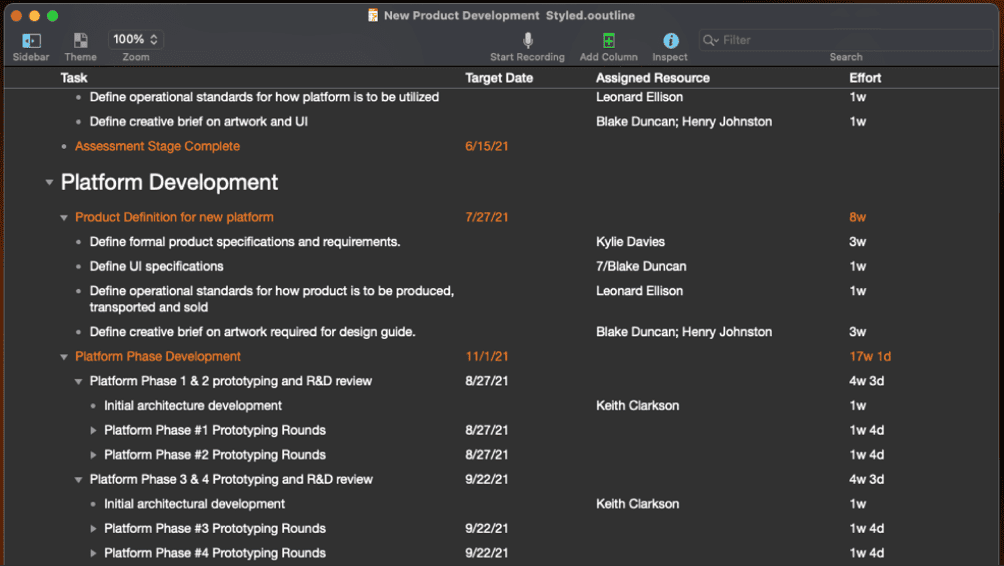Click 4w 3d effort for Phase 1 & 2 review
Screen dimensions: 1004x566
866,381
